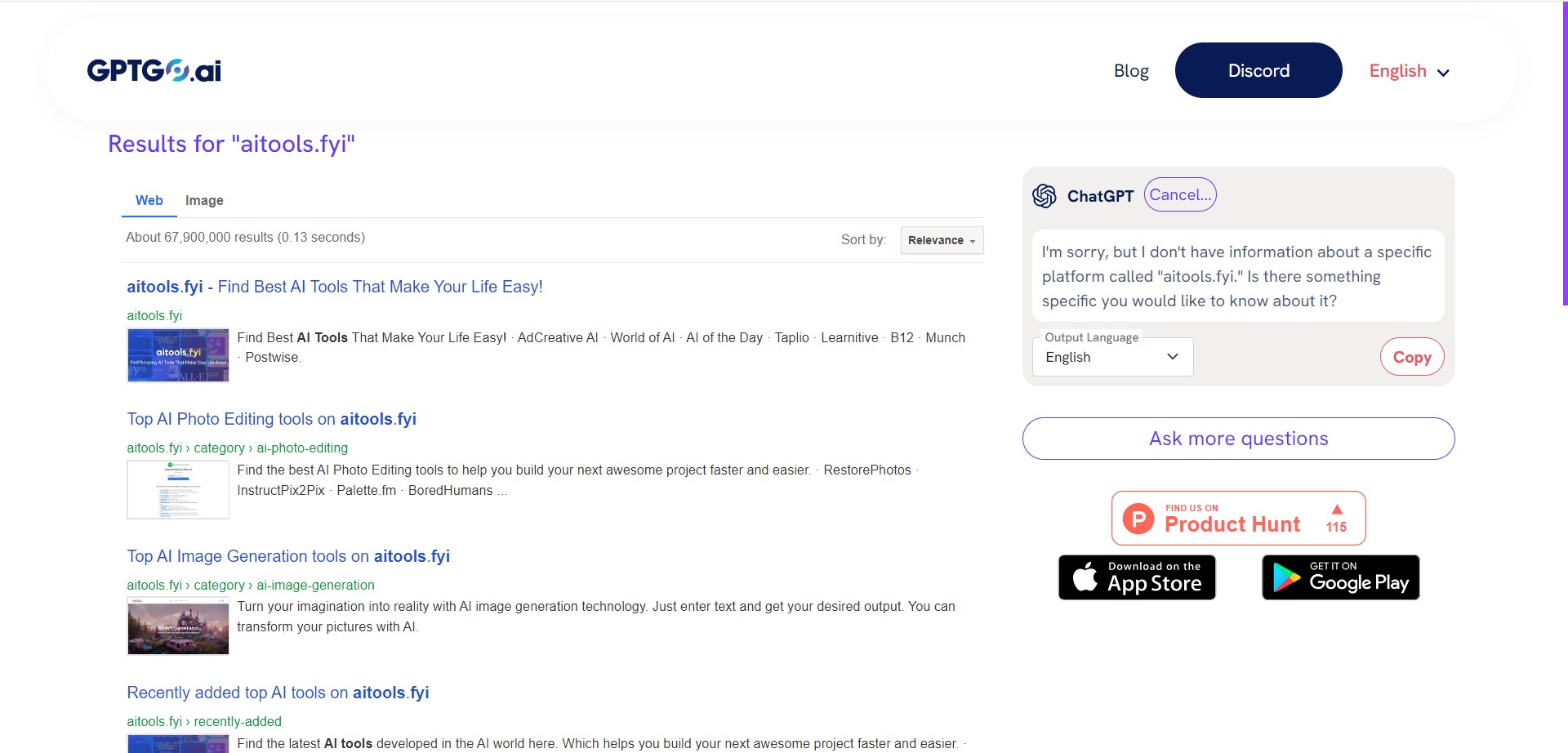Image resolution: width=1568 pixels, height=753 pixels.
Task: Open Top AI Photo Editing tools result
Action: (271, 419)
